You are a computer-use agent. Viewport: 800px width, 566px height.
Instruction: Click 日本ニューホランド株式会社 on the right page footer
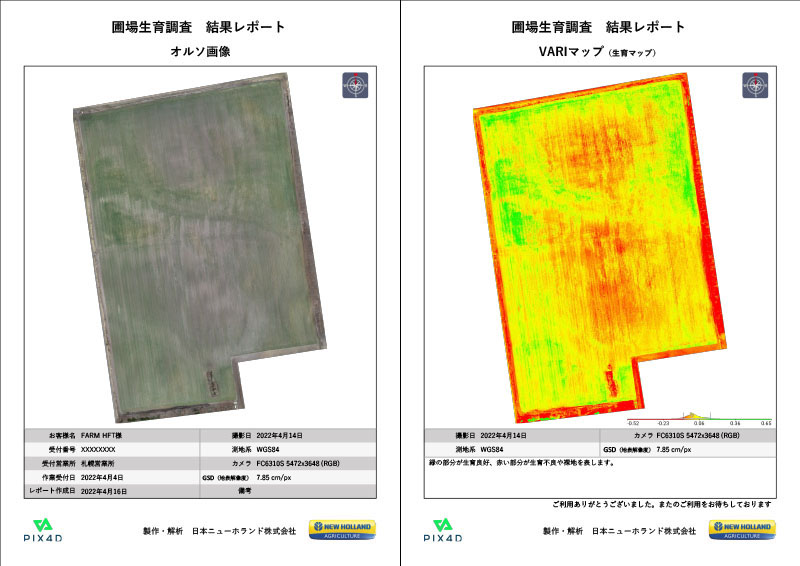[x=644, y=531]
